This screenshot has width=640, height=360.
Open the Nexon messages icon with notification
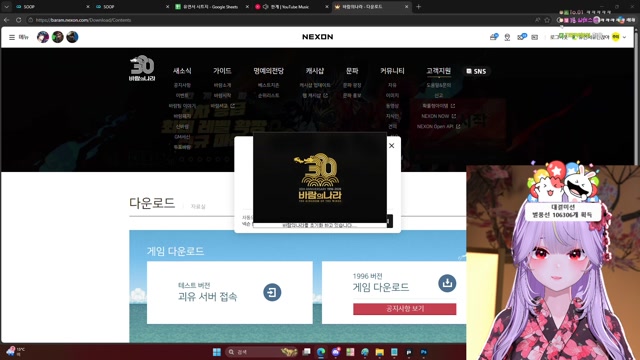click(522, 37)
